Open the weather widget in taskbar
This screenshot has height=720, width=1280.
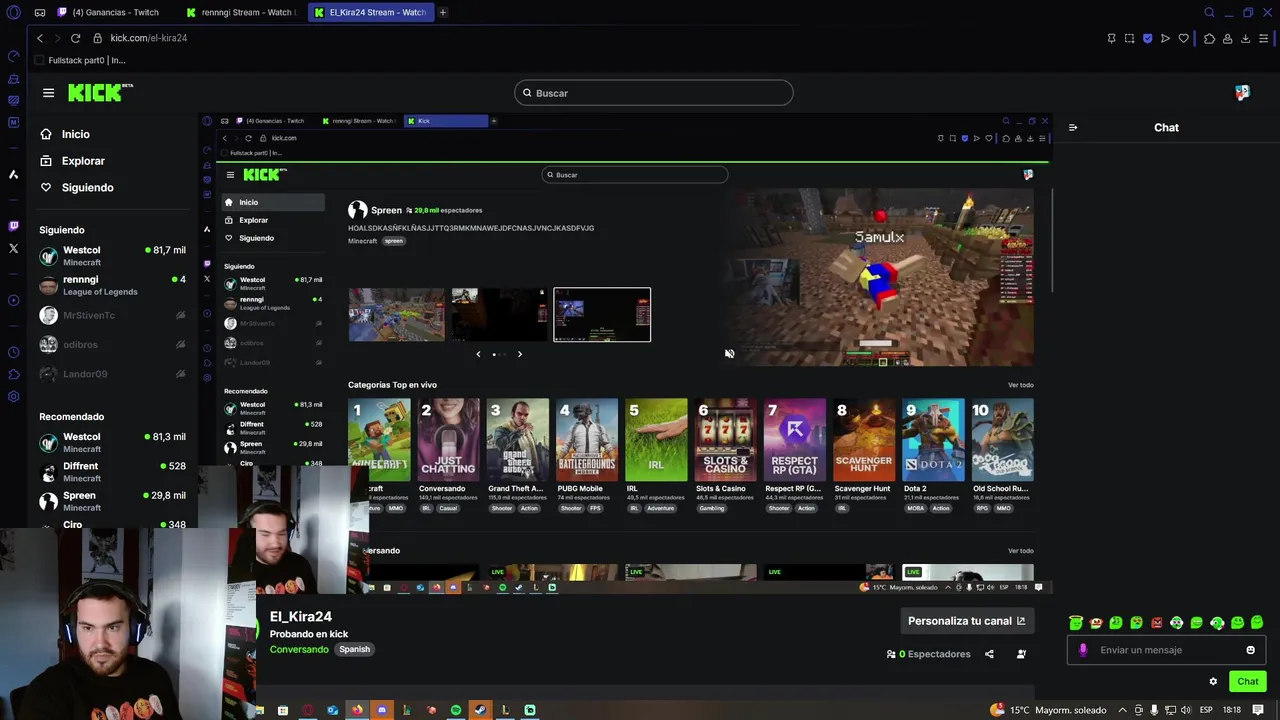coord(1048,710)
